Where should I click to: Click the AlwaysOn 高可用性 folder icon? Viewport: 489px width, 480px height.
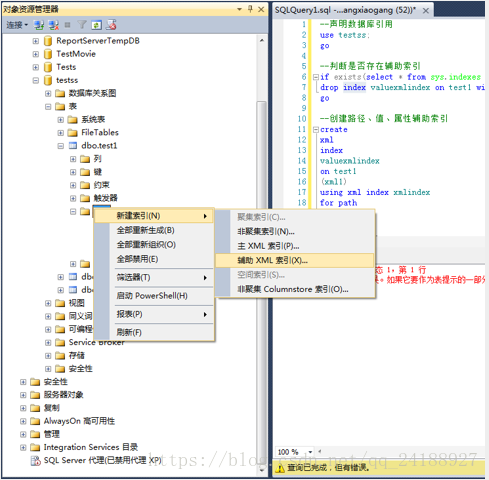point(35,421)
